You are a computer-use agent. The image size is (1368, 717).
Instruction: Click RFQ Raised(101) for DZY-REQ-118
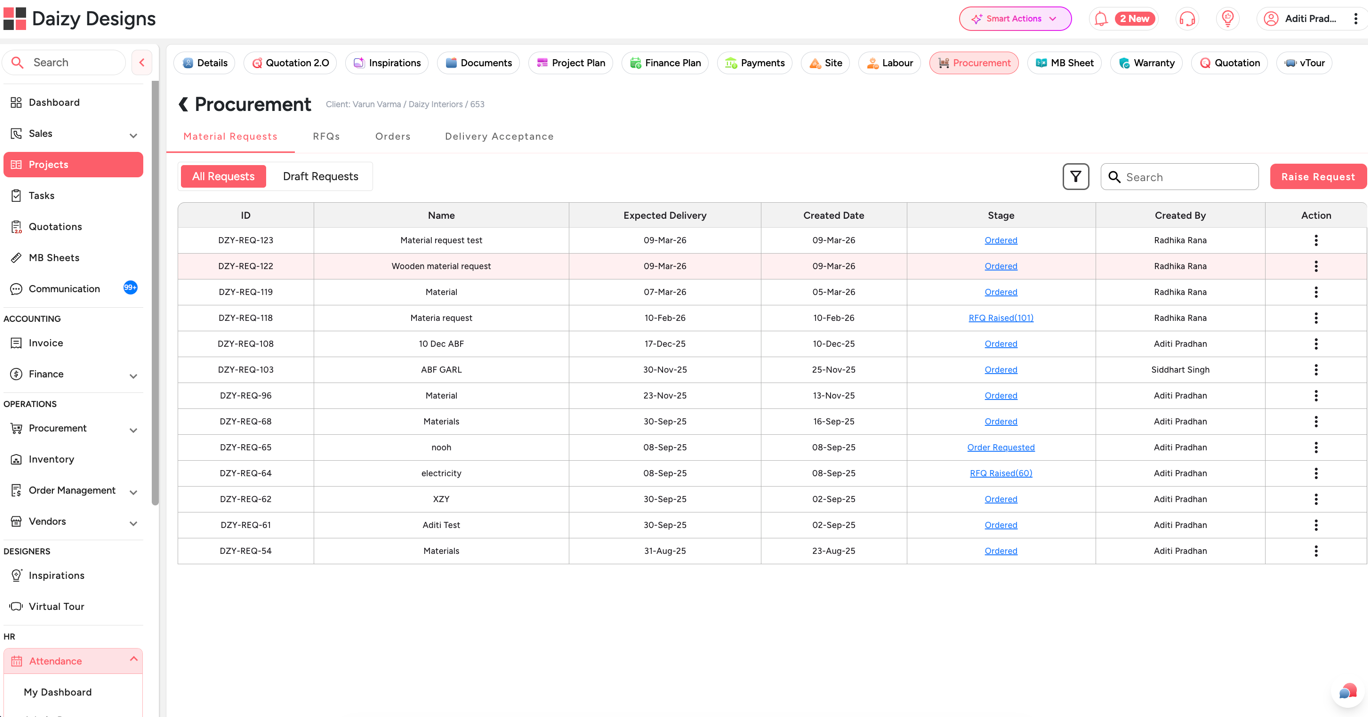(x=1001, y=317)
